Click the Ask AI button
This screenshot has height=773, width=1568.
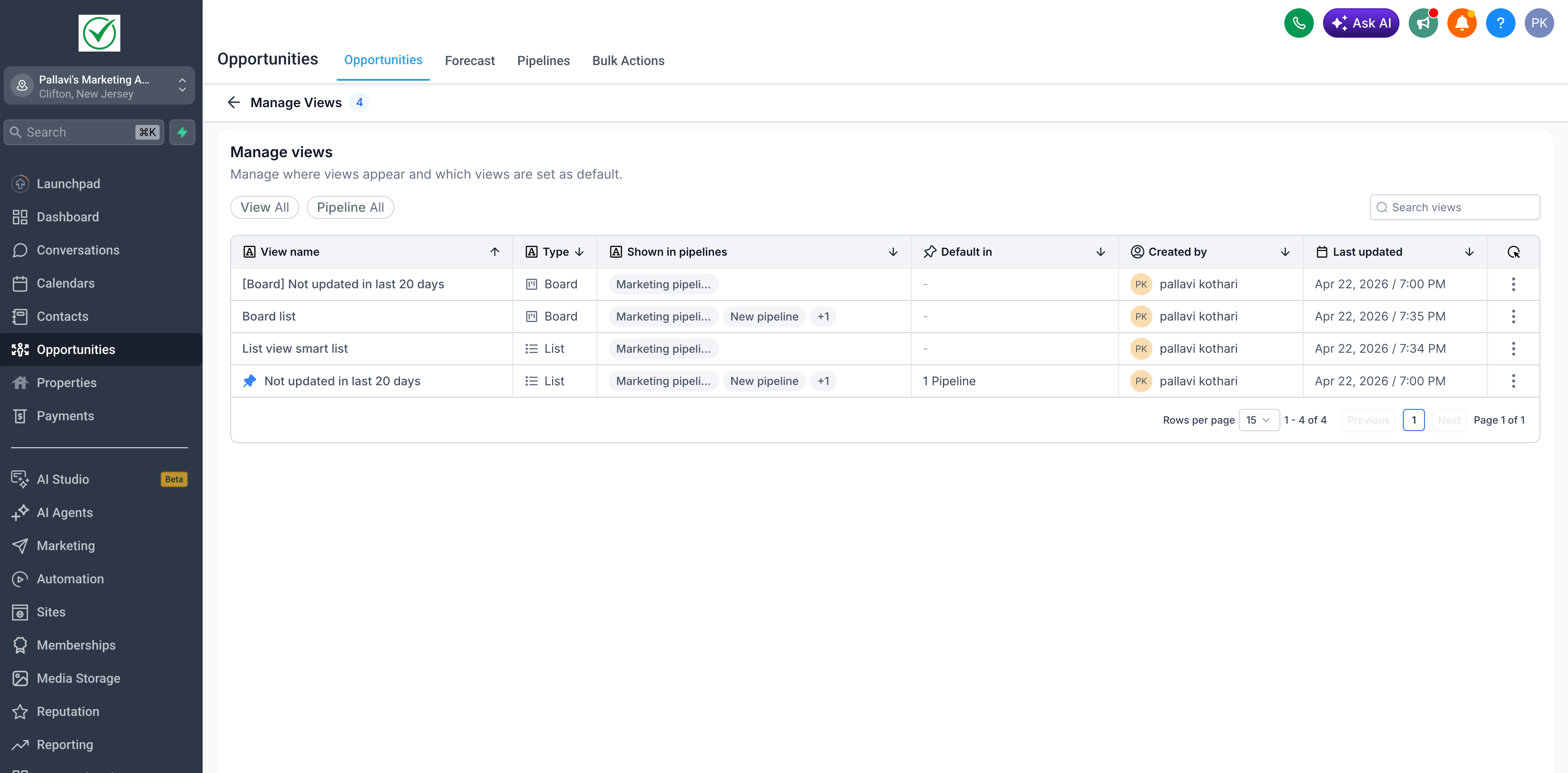coord(1361,22)
